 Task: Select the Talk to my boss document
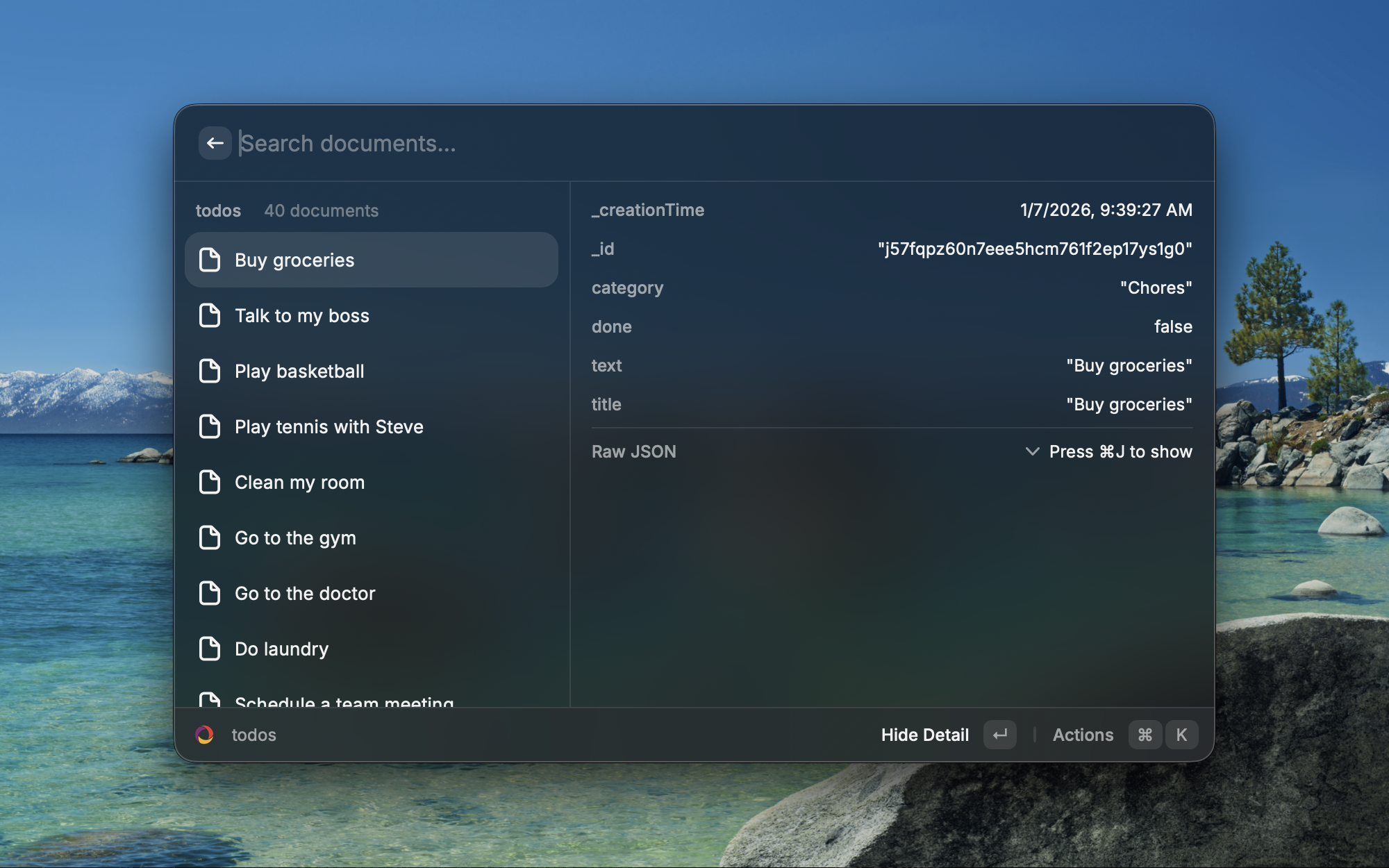(x=302, y=316)
